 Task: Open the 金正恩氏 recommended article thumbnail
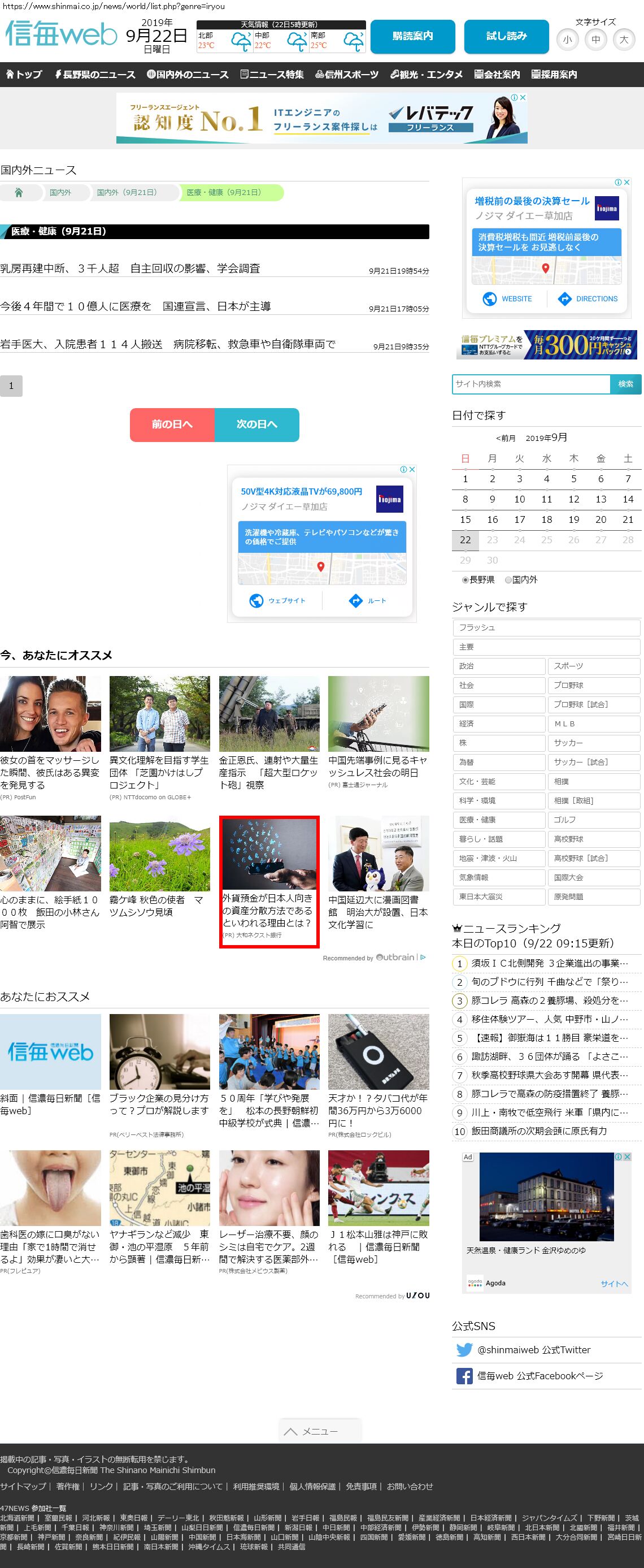click(x=269, y=713)
